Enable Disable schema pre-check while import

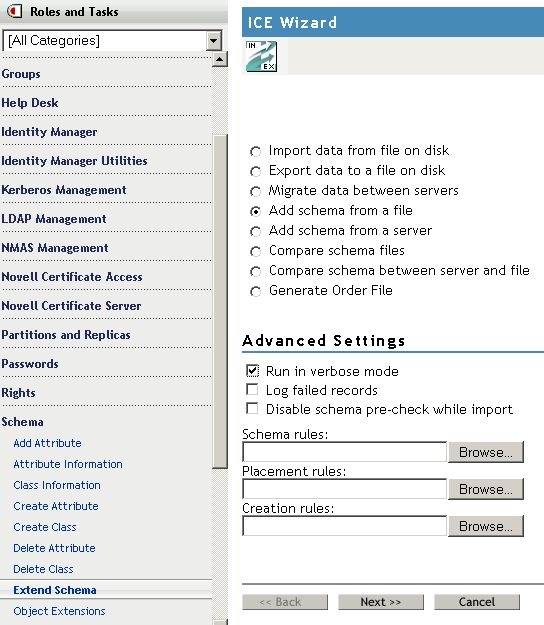[x=252, y=409]
